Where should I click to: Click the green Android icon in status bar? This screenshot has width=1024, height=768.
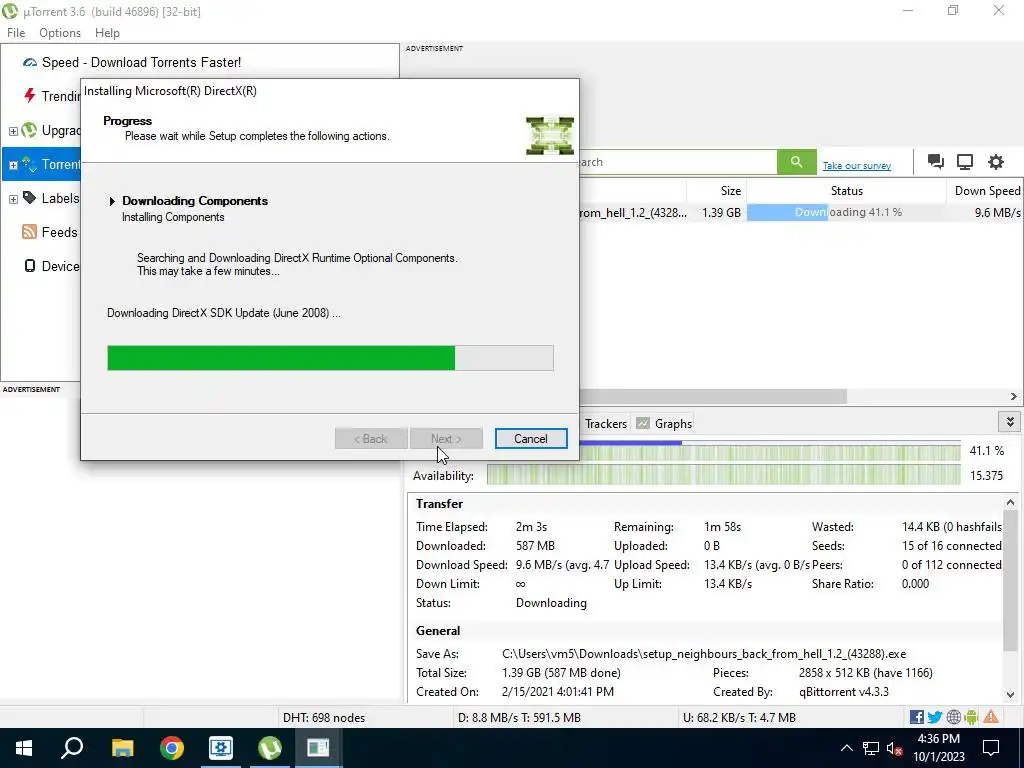click(x=971, y=717)
